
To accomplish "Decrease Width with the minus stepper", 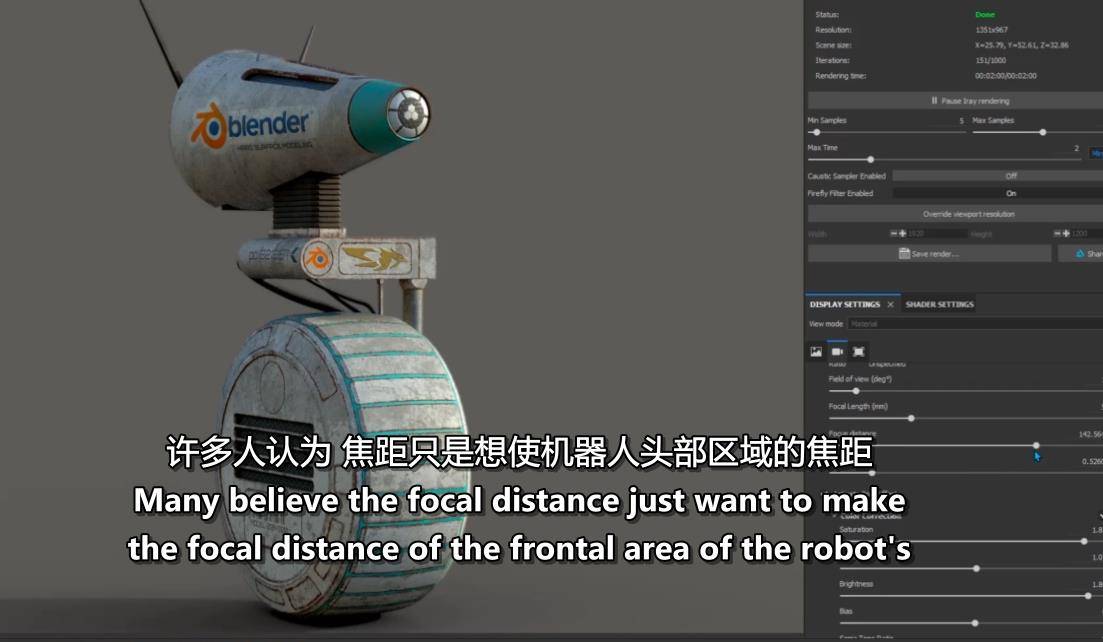I will (x=893, y=233).
